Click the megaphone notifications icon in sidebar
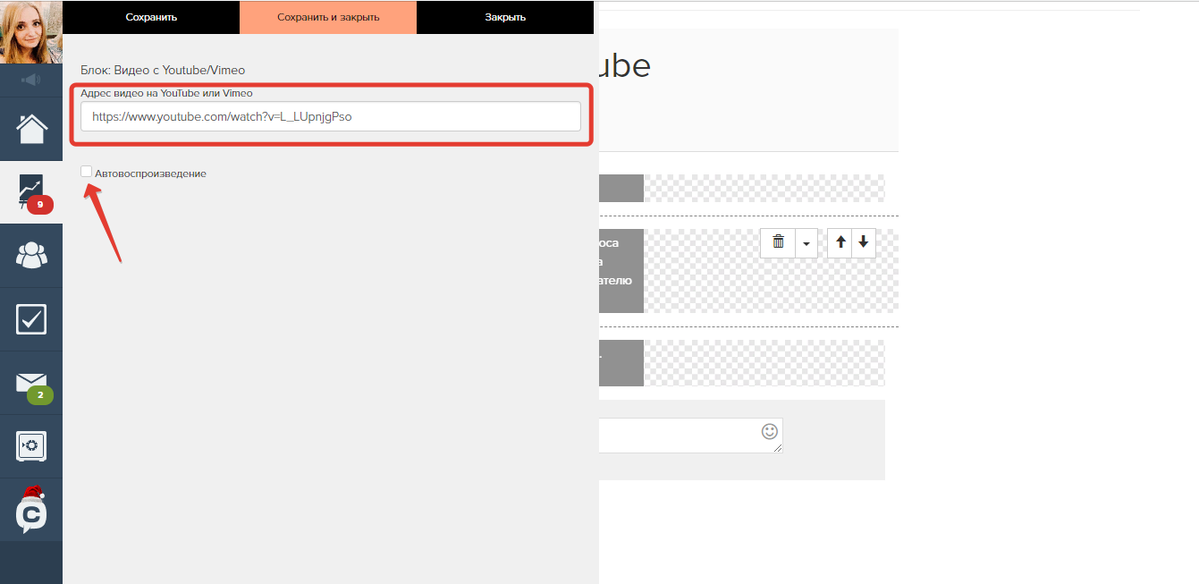The image size is (1199, 584). click(31, 79)
